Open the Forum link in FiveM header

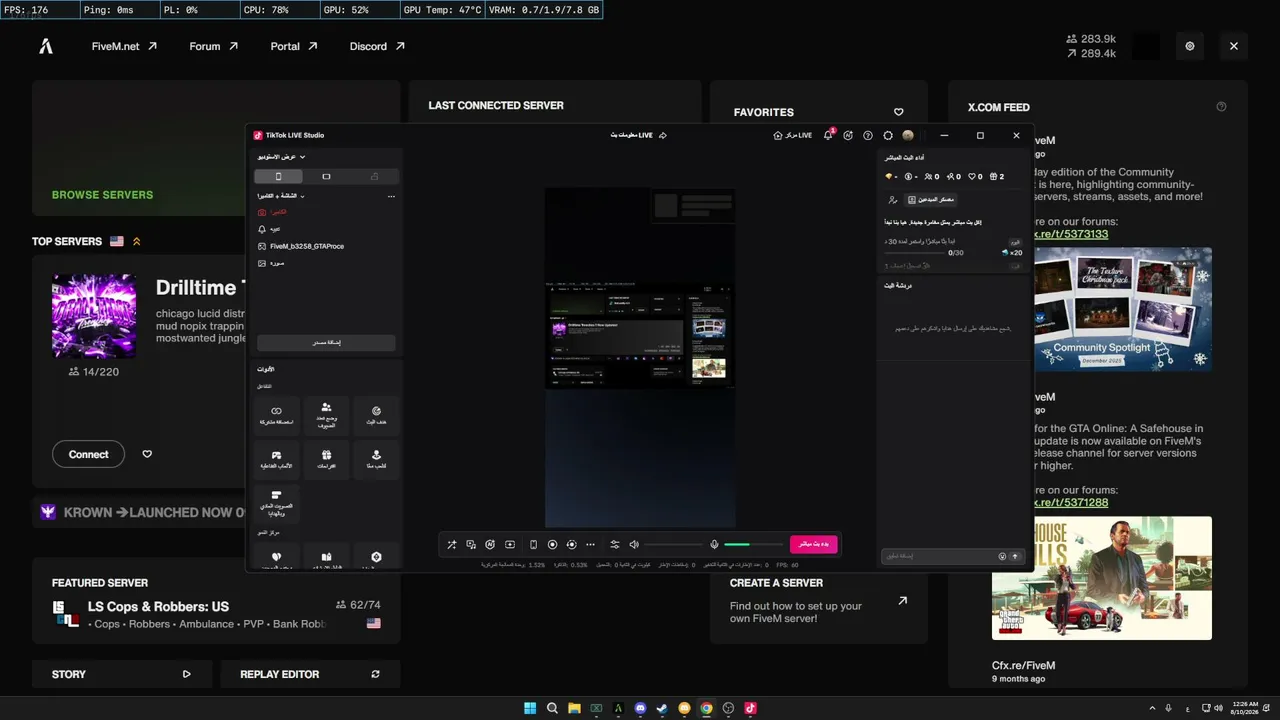coord(214,46)
